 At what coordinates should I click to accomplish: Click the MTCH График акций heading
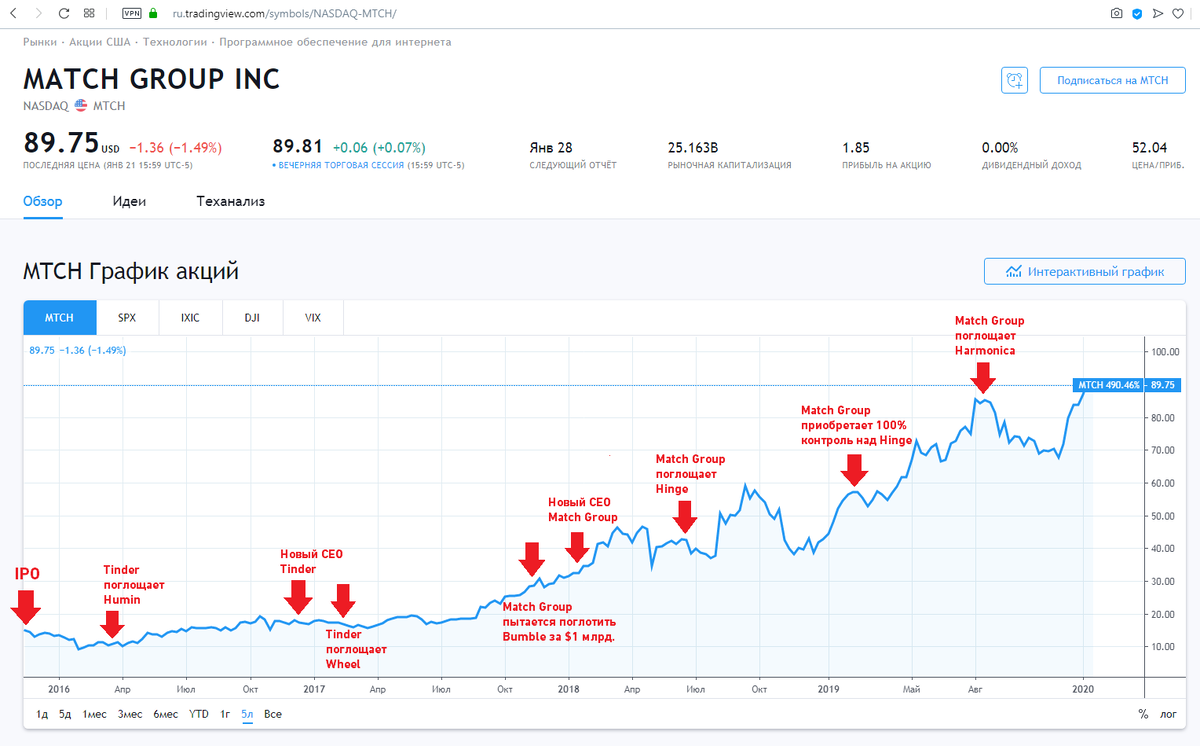[x=130, y=271]
